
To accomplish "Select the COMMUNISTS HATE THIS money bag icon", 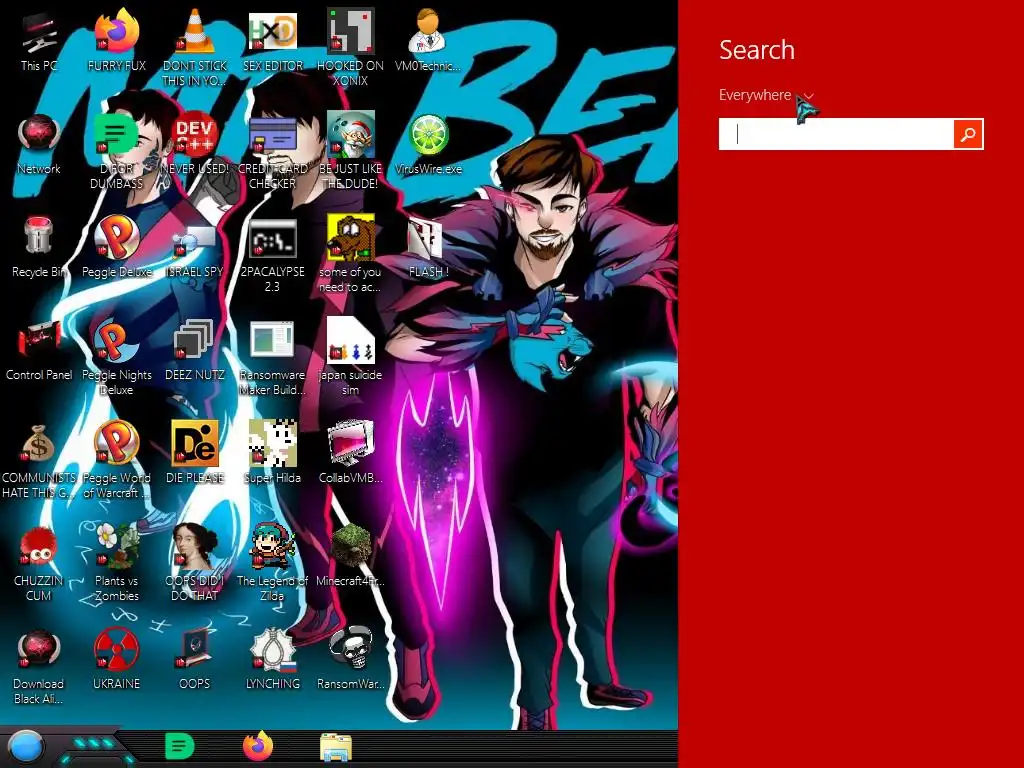I will (39, 443).
